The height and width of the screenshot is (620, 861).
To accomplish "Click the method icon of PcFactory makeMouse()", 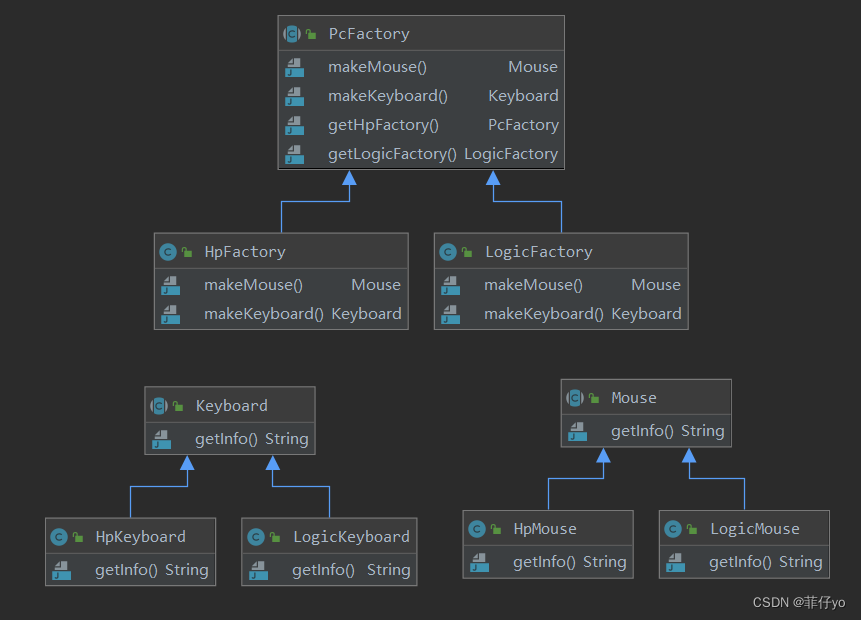I will coord(295,67).
